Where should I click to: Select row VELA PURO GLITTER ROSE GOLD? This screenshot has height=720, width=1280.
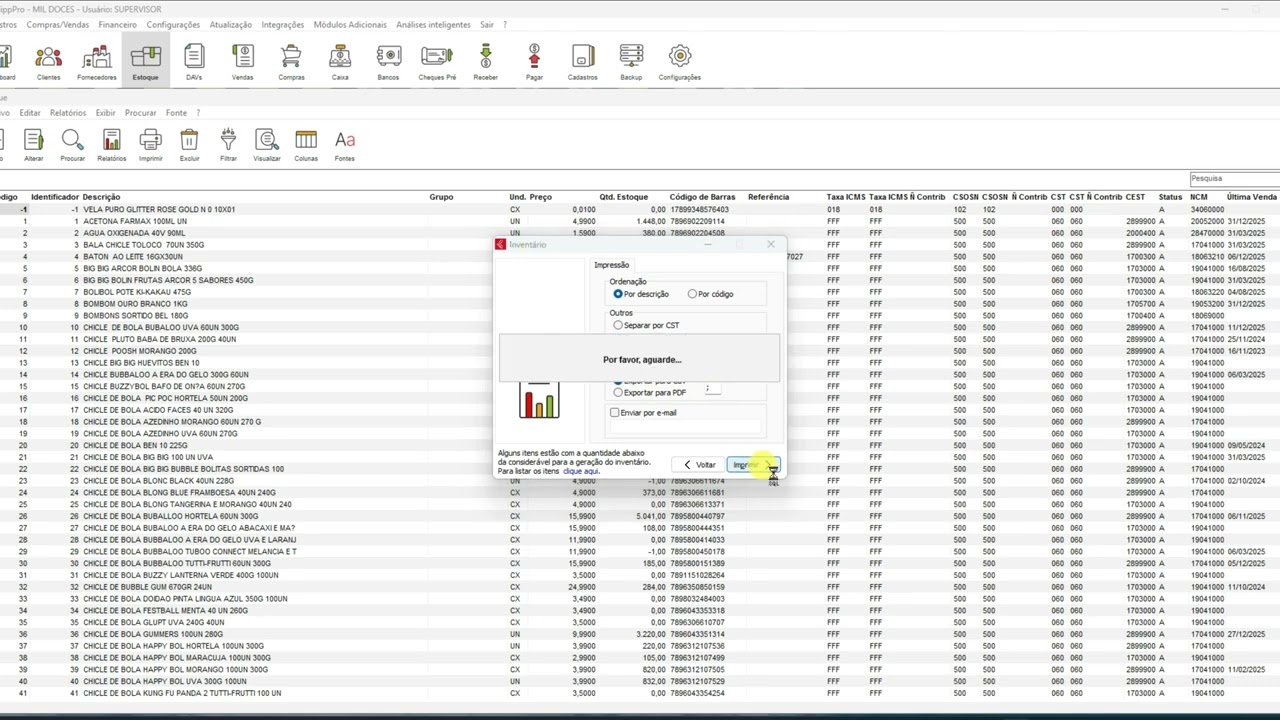point(640,210)
